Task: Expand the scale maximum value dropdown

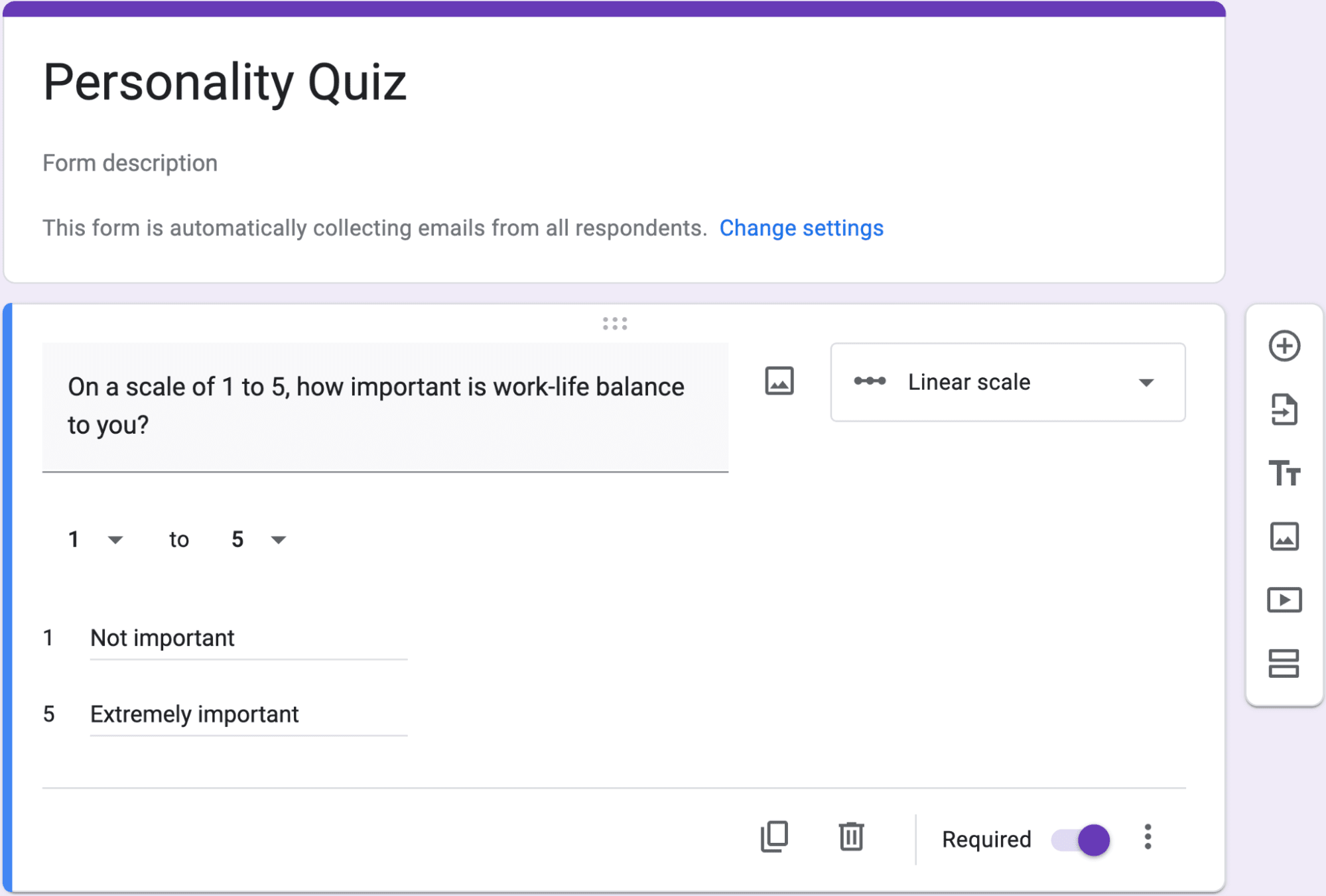Action: tap(258, 539)
